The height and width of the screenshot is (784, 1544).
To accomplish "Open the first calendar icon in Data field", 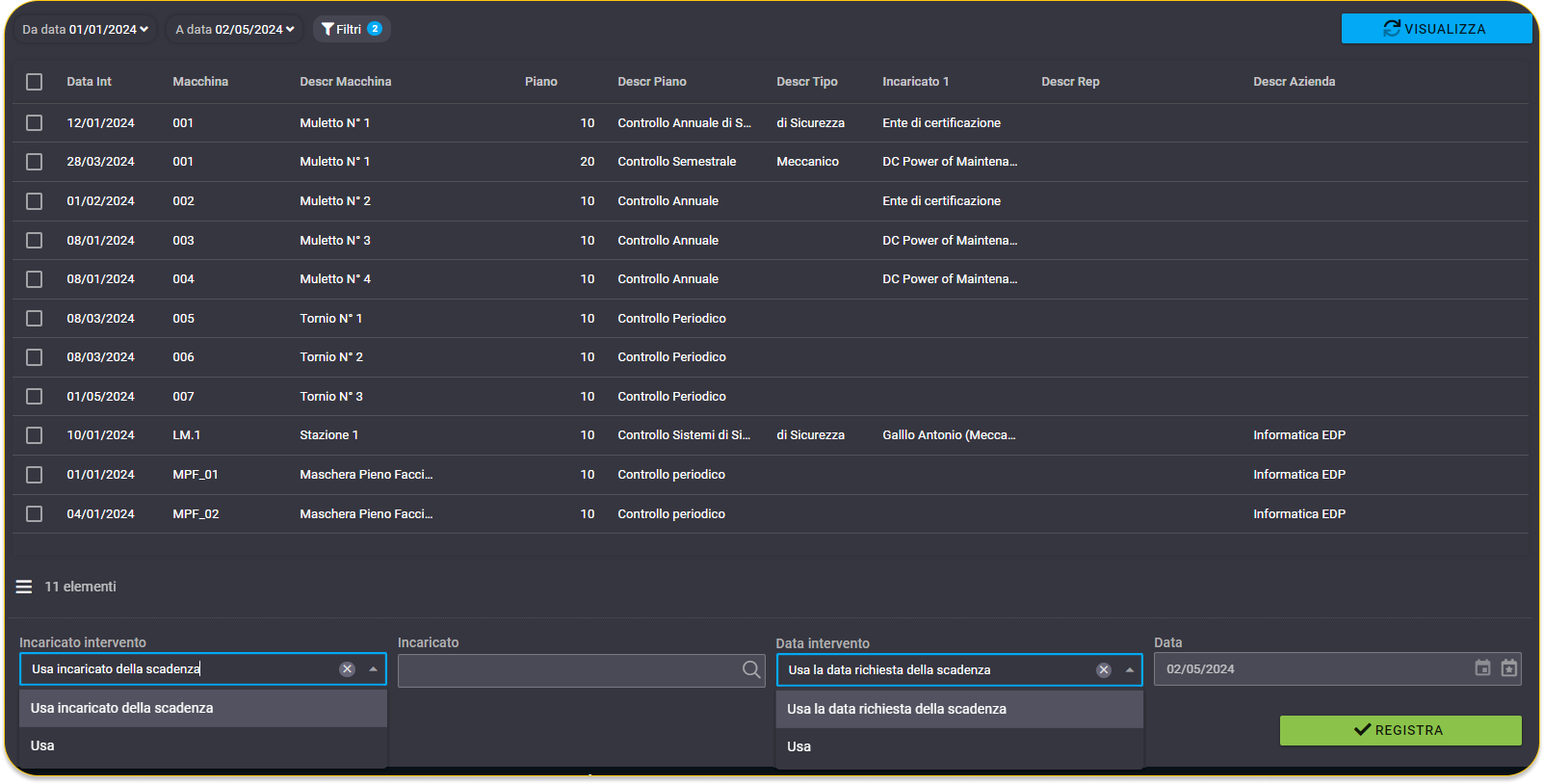I will pos(1482,667).
